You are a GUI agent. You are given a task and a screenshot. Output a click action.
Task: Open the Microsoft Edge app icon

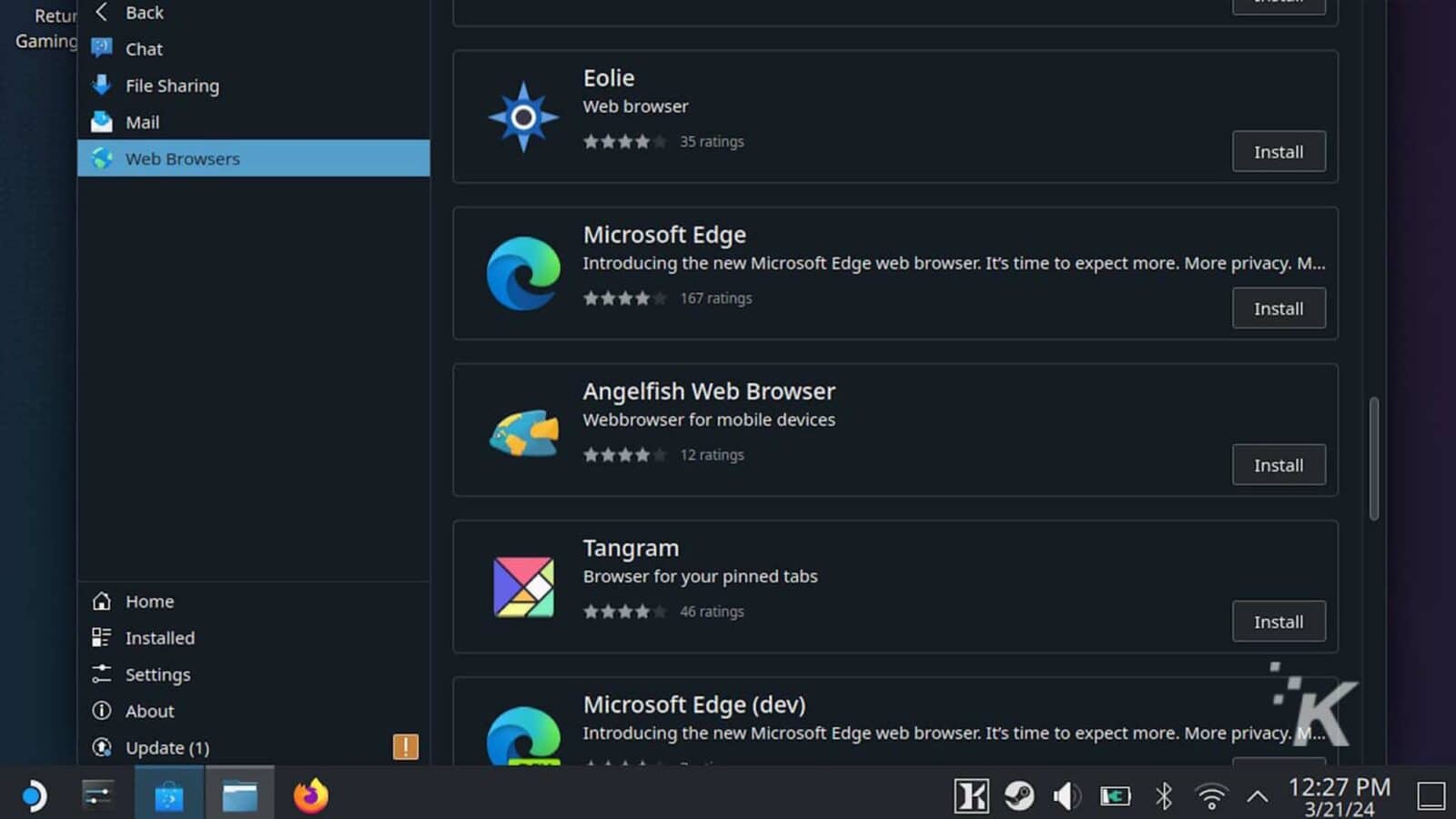click(523, 274)
